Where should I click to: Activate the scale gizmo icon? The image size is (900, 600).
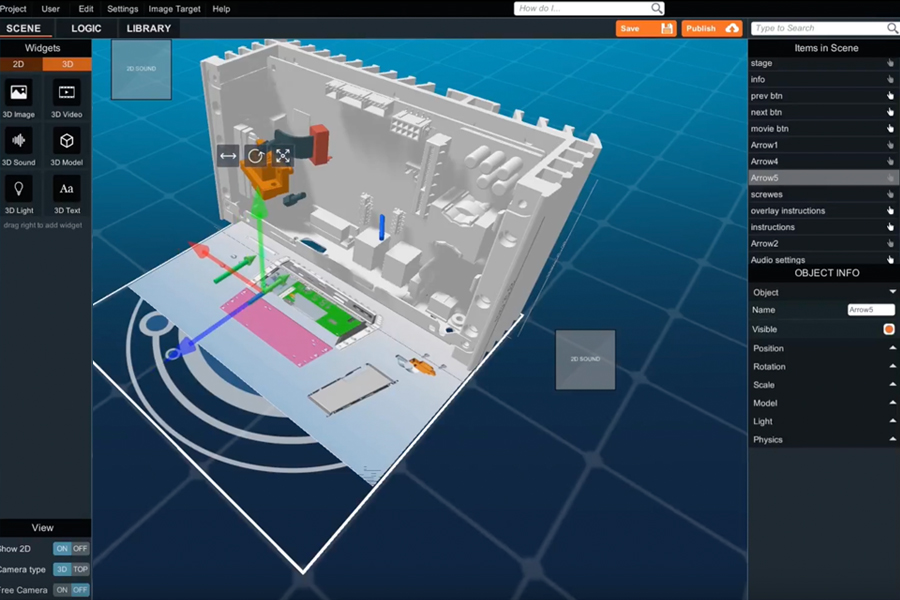[x=283, y=156]
